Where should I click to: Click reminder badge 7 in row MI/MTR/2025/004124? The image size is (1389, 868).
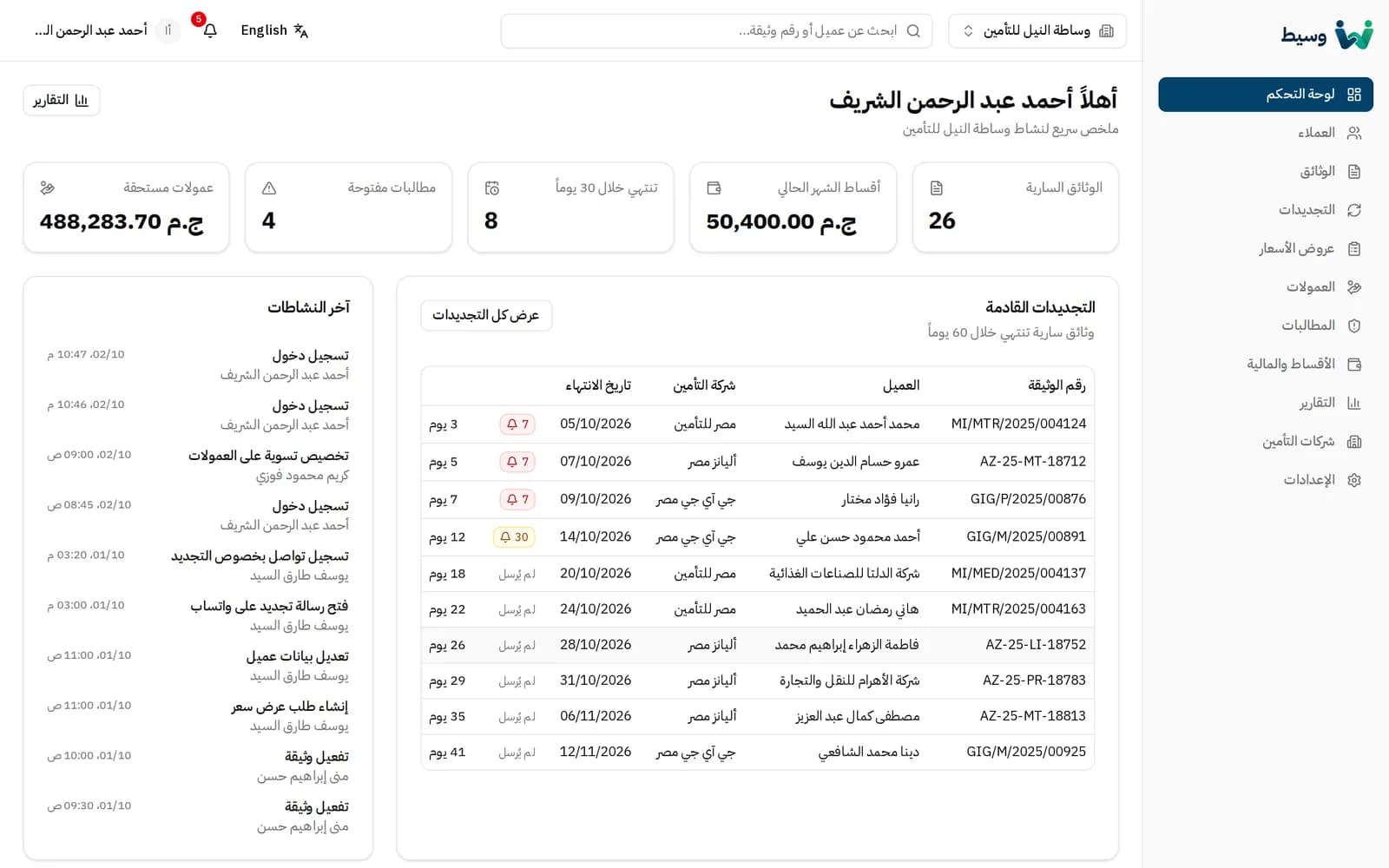517,424
